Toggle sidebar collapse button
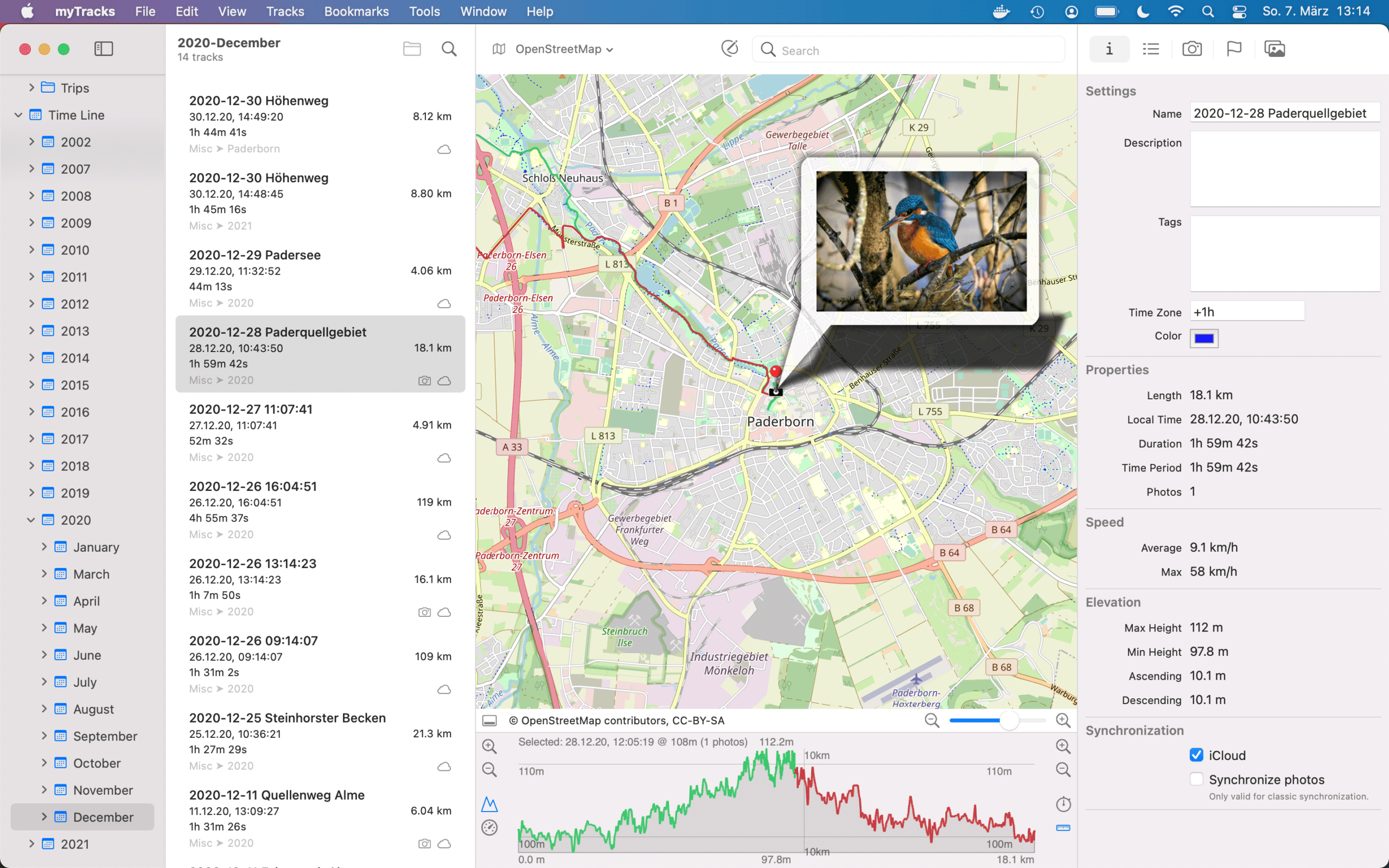Viewport: 1389px width, 868px height. [x=104, y=48]
